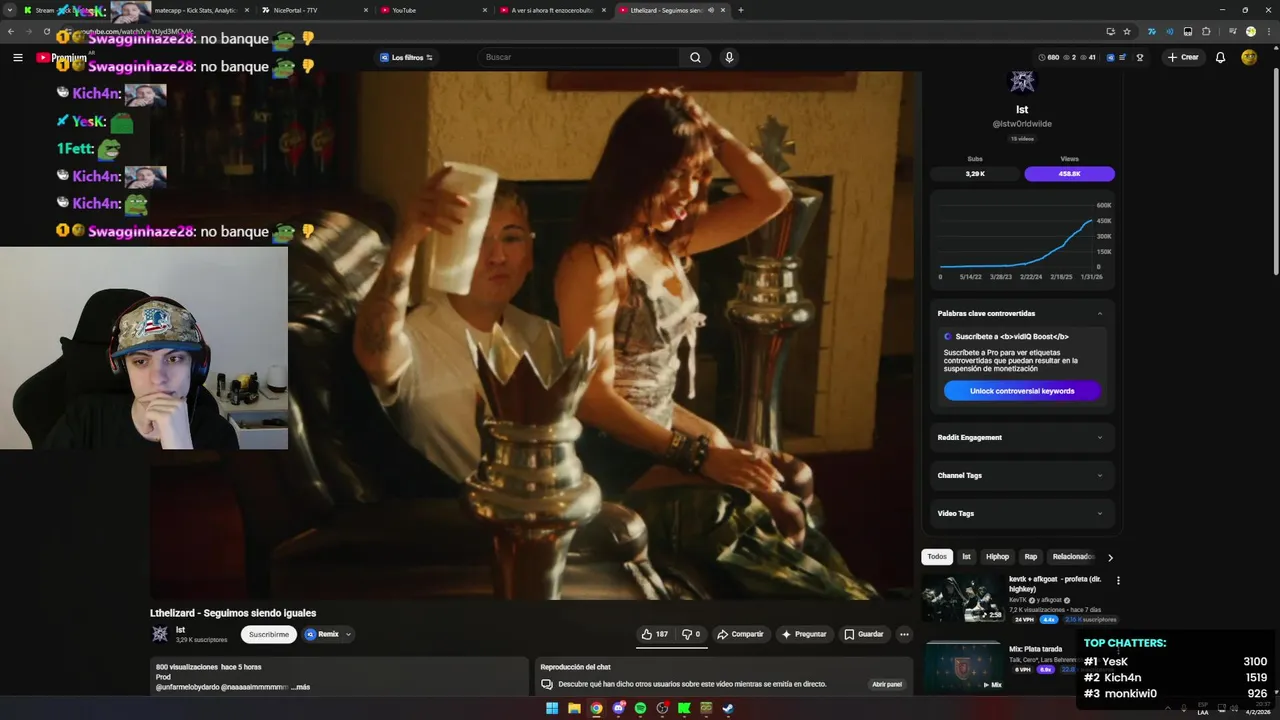This screenshot has height=720, width=1280.
Task: Expand the Video Tags section
Action: pos(1022,513)
